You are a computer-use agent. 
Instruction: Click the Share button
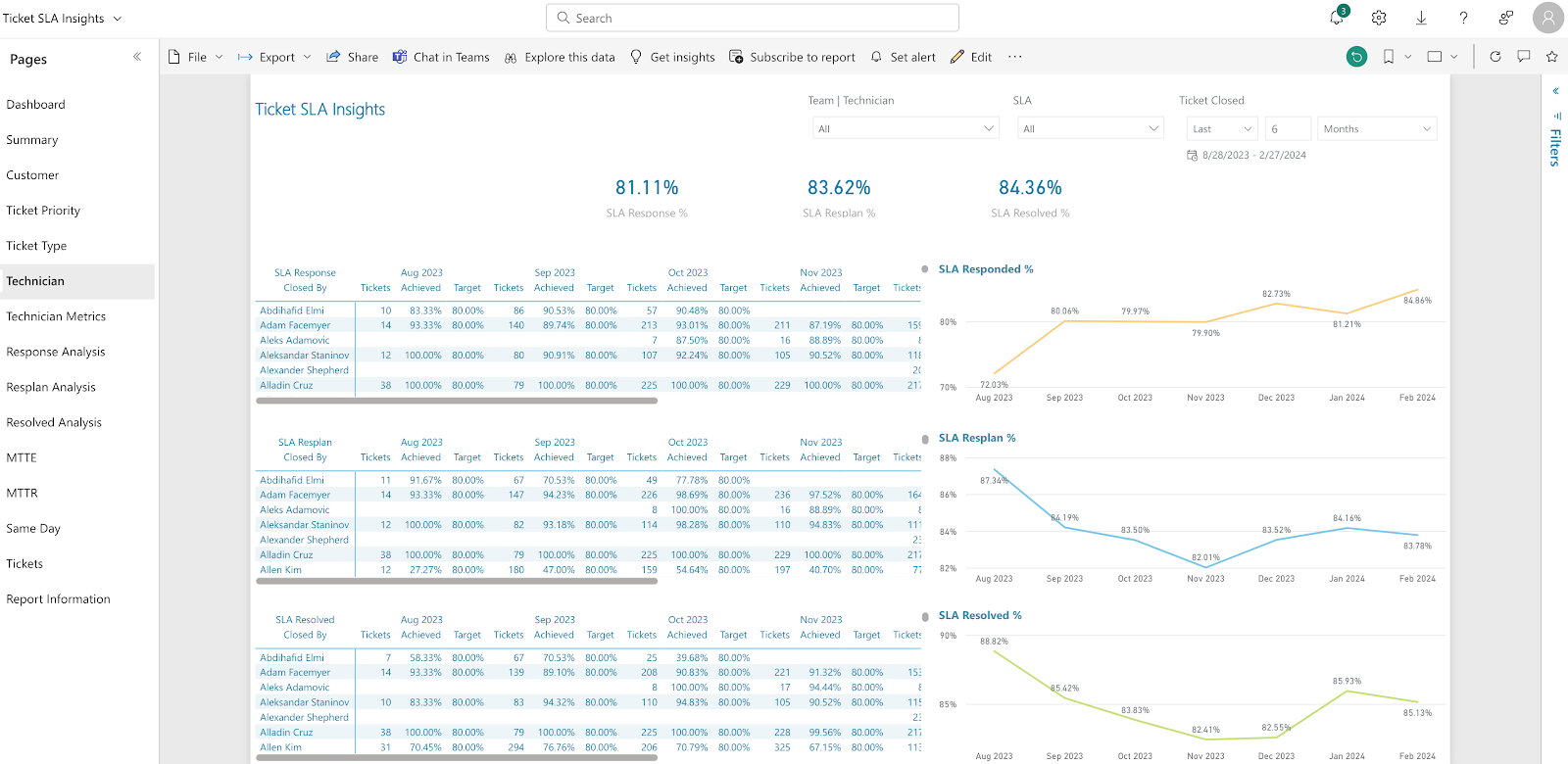(x=353, y=57)
